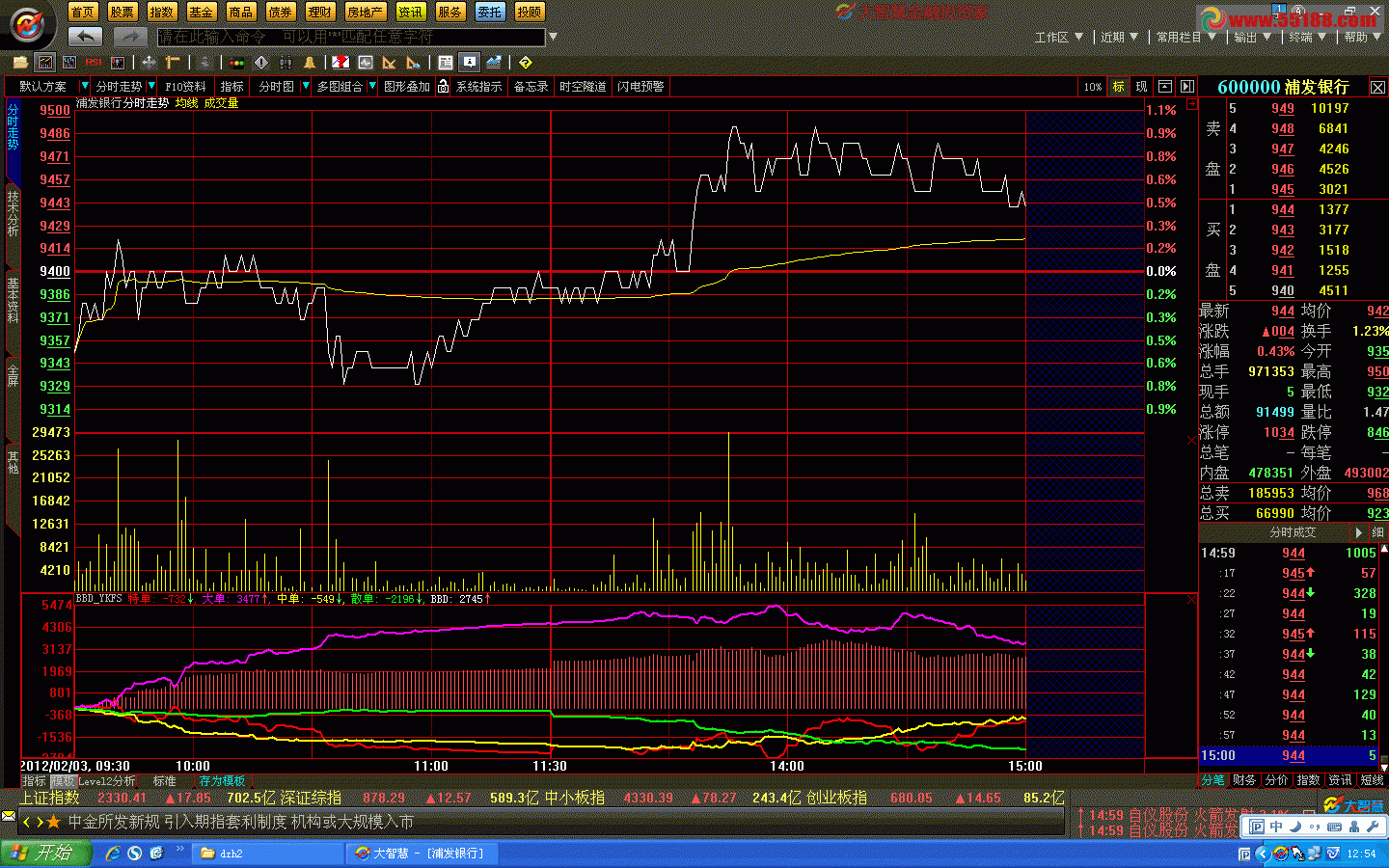The height and width of the screenshot is (868, 1389).
Task: Click the presentation board toolbar icon
Action: coord(469,62)
